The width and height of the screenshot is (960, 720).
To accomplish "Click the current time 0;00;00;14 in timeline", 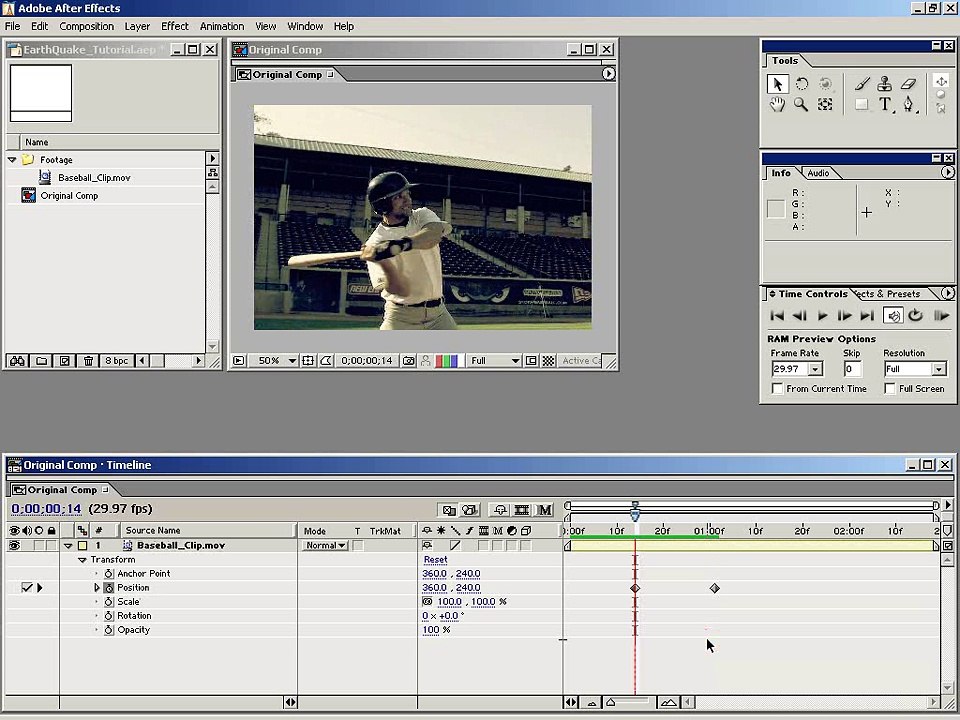I will pyautogui.click(x=47, y=509).
